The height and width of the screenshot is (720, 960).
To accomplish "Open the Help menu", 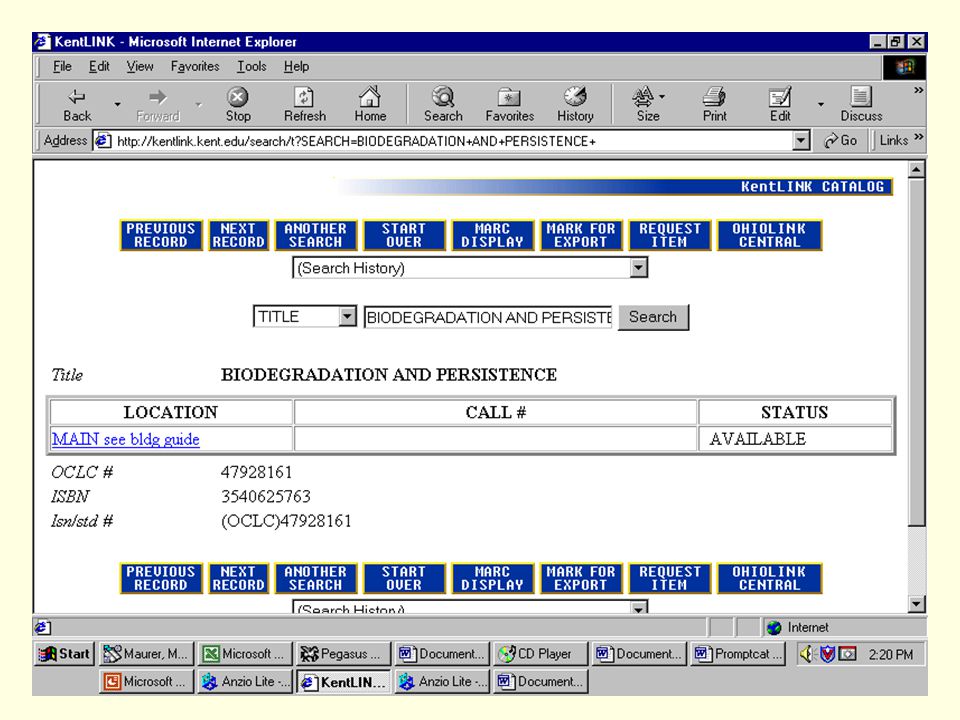I will pyautogui.click(x=296, y=66).
